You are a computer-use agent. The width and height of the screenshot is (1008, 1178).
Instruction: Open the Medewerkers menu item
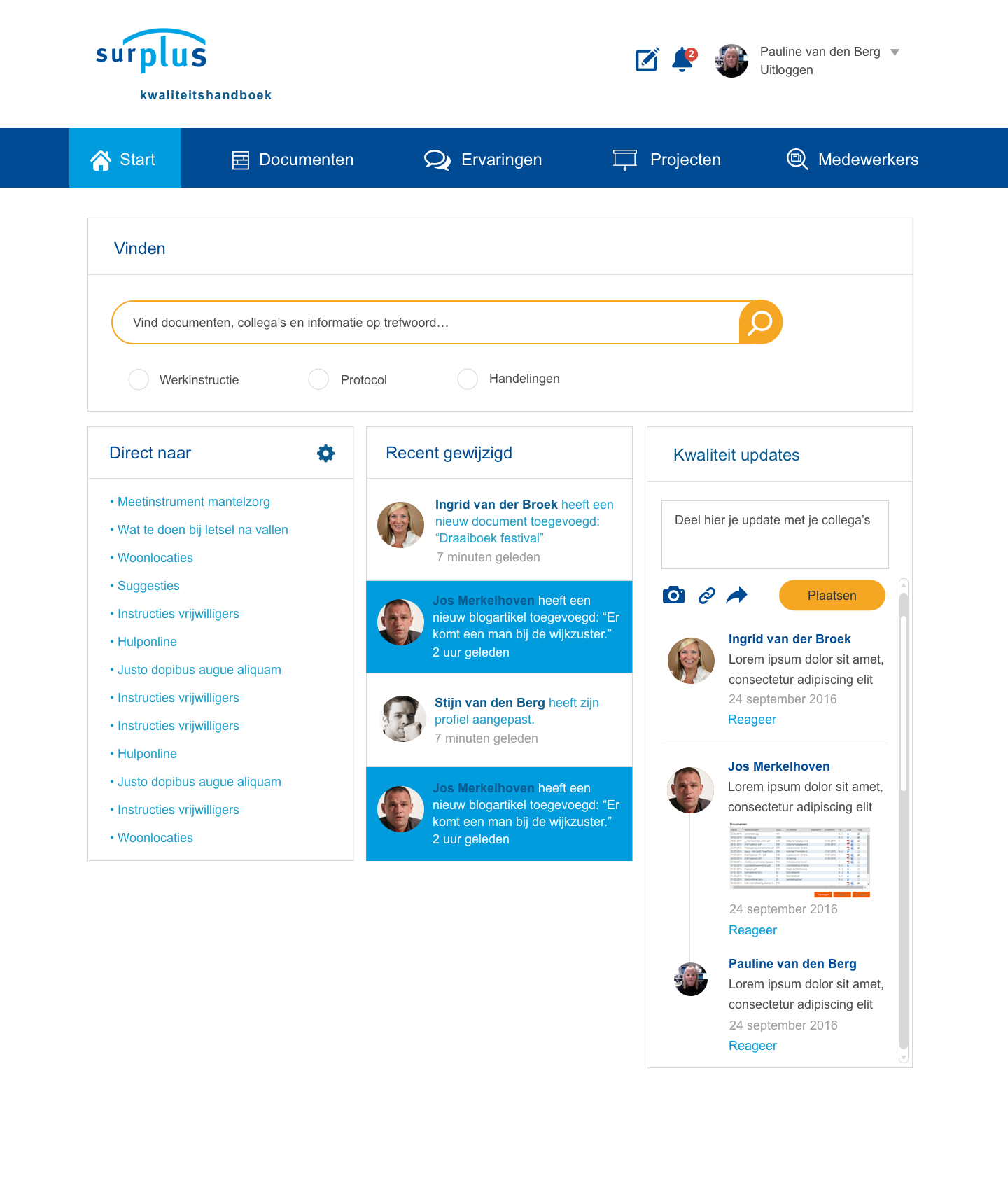coord(853,160)
